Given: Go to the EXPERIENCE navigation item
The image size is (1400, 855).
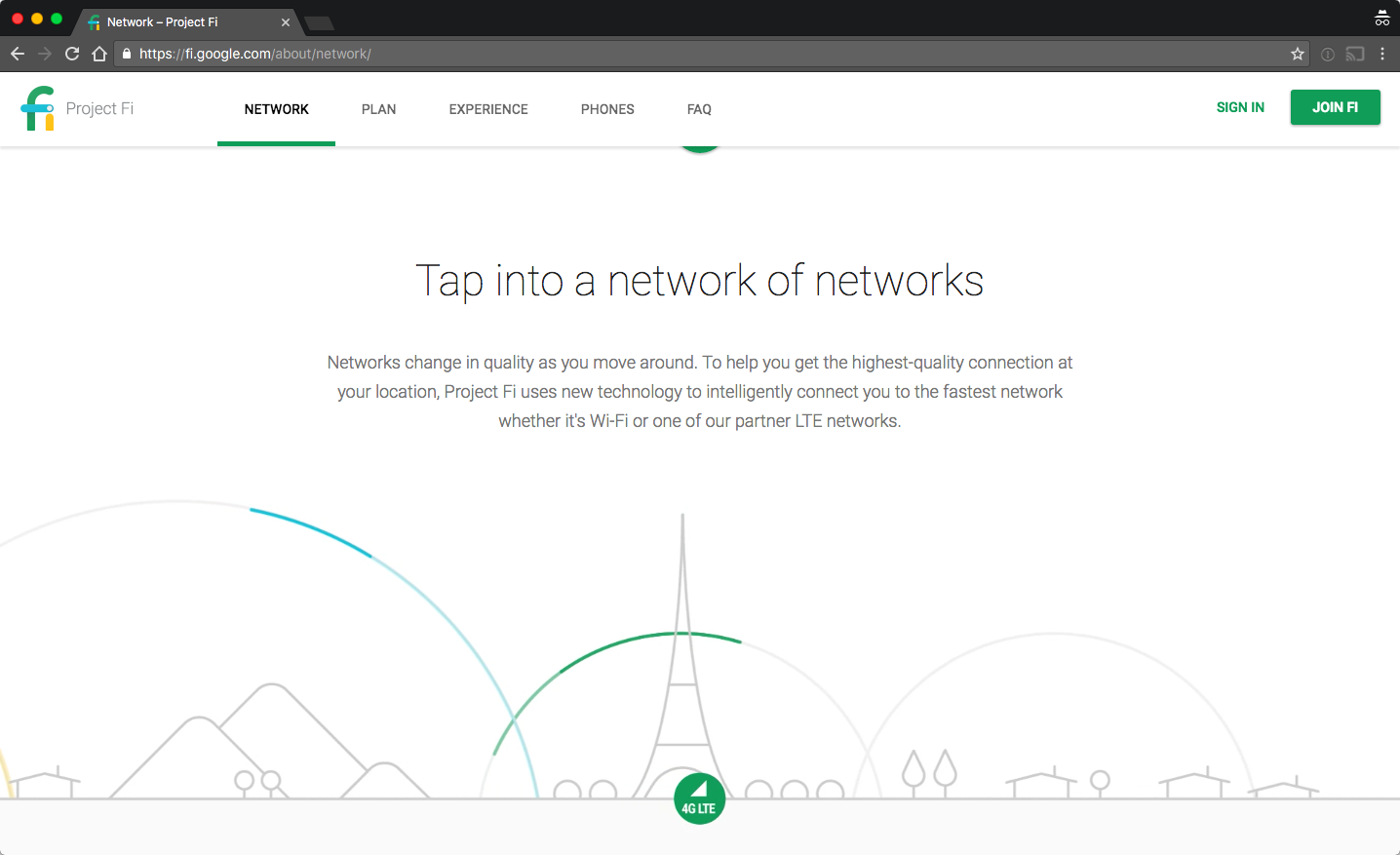Looking at the screenshot, I should tap(488, 109).
